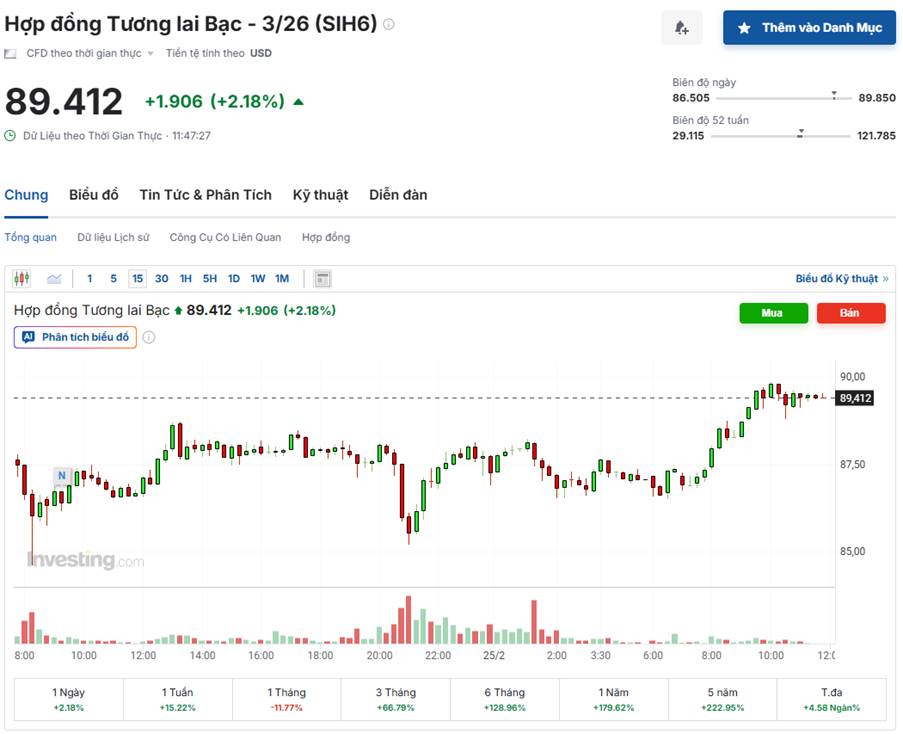Switch to Kỹ thuật tab

320,195
